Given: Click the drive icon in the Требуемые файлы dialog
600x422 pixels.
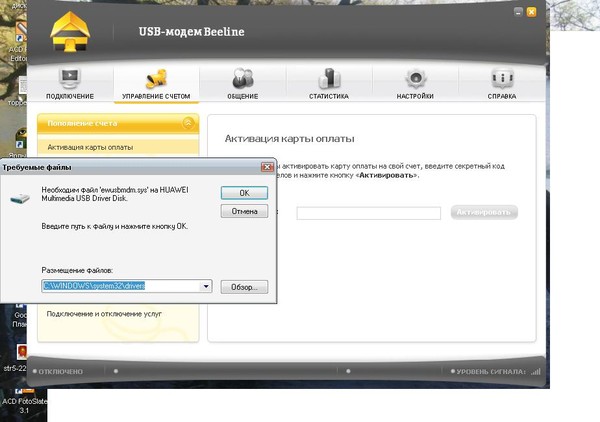Looking at the screenshot, I should [x=20, y=198].
